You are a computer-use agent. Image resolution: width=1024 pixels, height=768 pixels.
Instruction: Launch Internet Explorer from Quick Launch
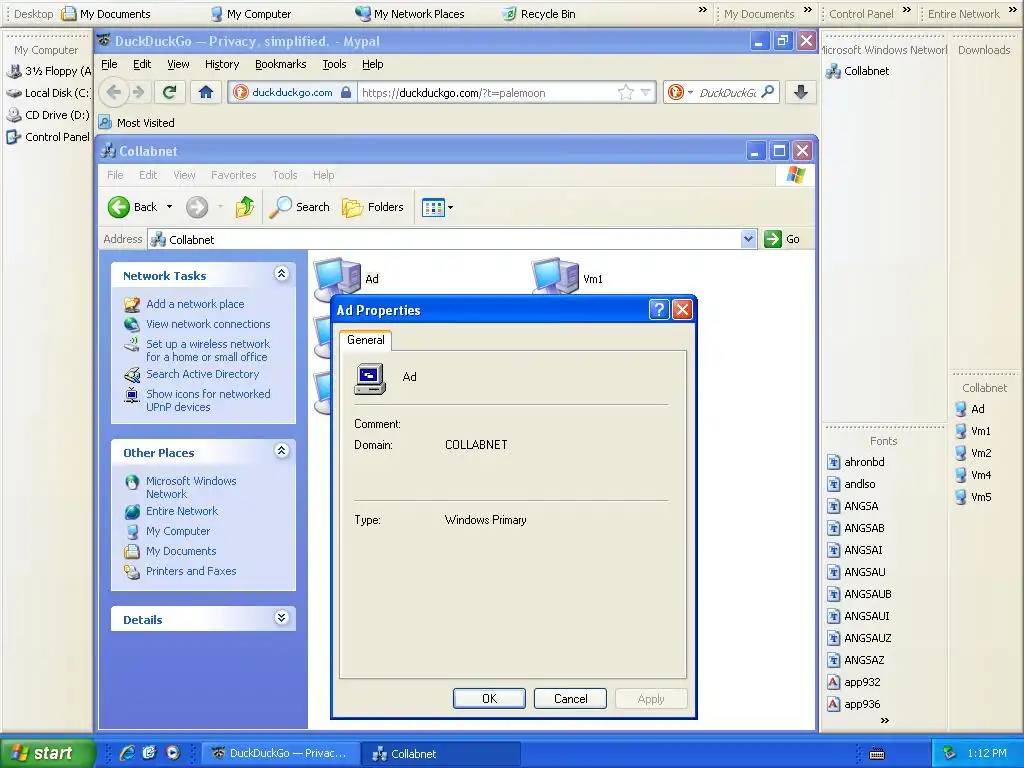pos(127,753)
